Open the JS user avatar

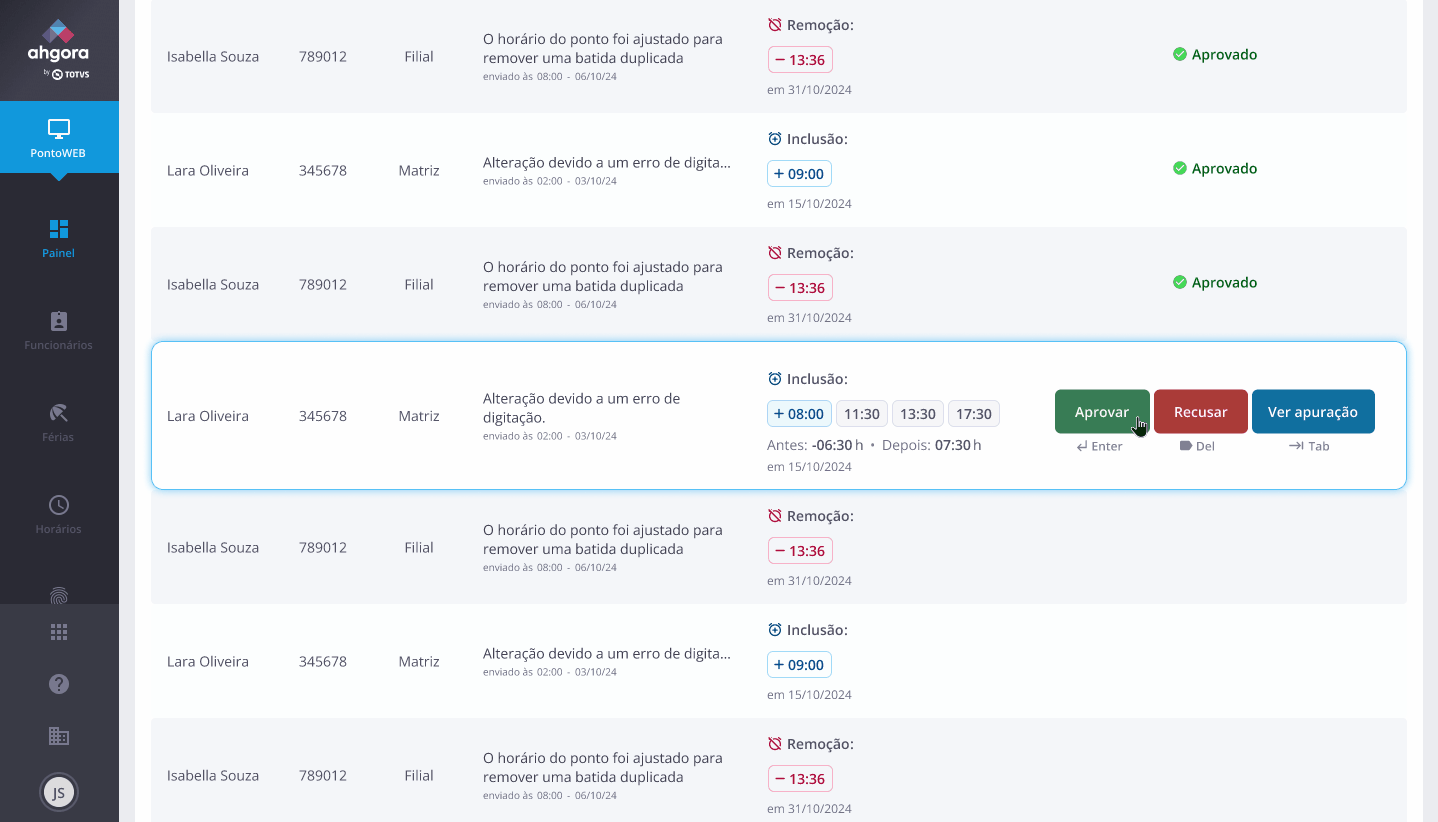pyautogui.click(x=59, y=793)
